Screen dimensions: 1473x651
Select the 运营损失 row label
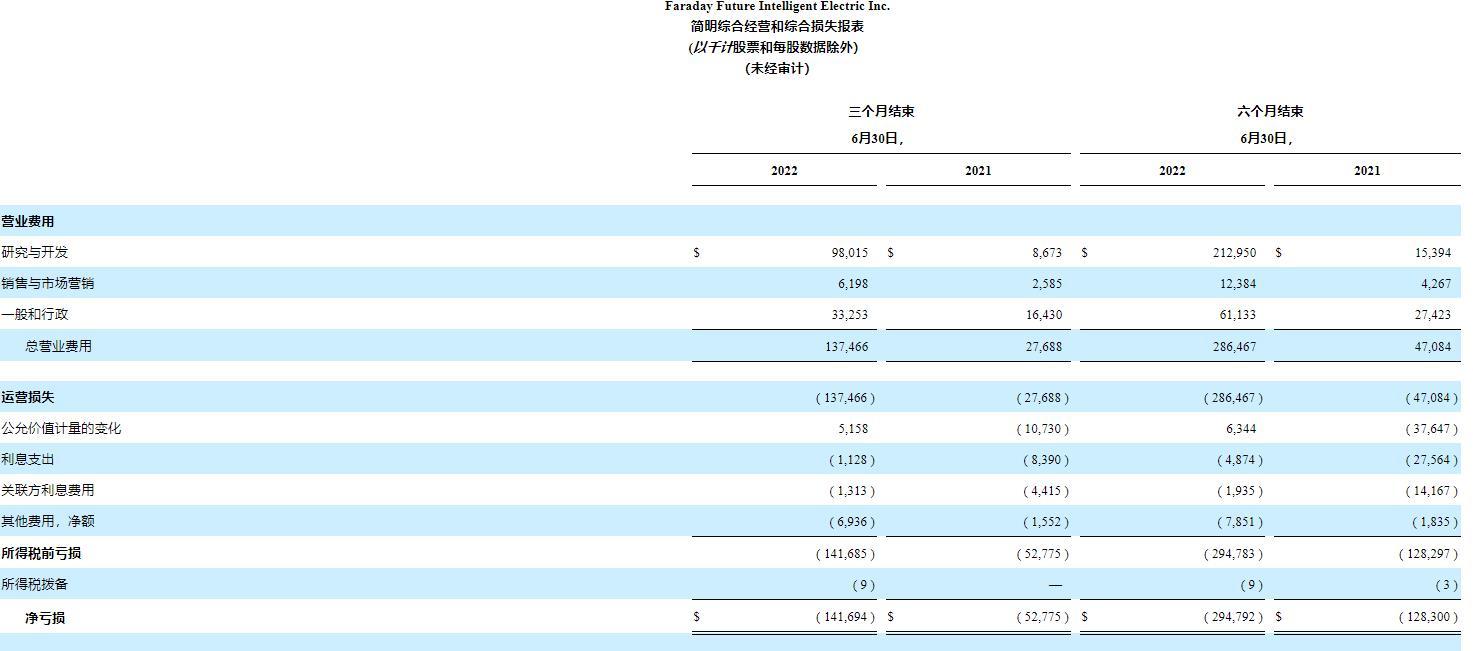(28, 398)
